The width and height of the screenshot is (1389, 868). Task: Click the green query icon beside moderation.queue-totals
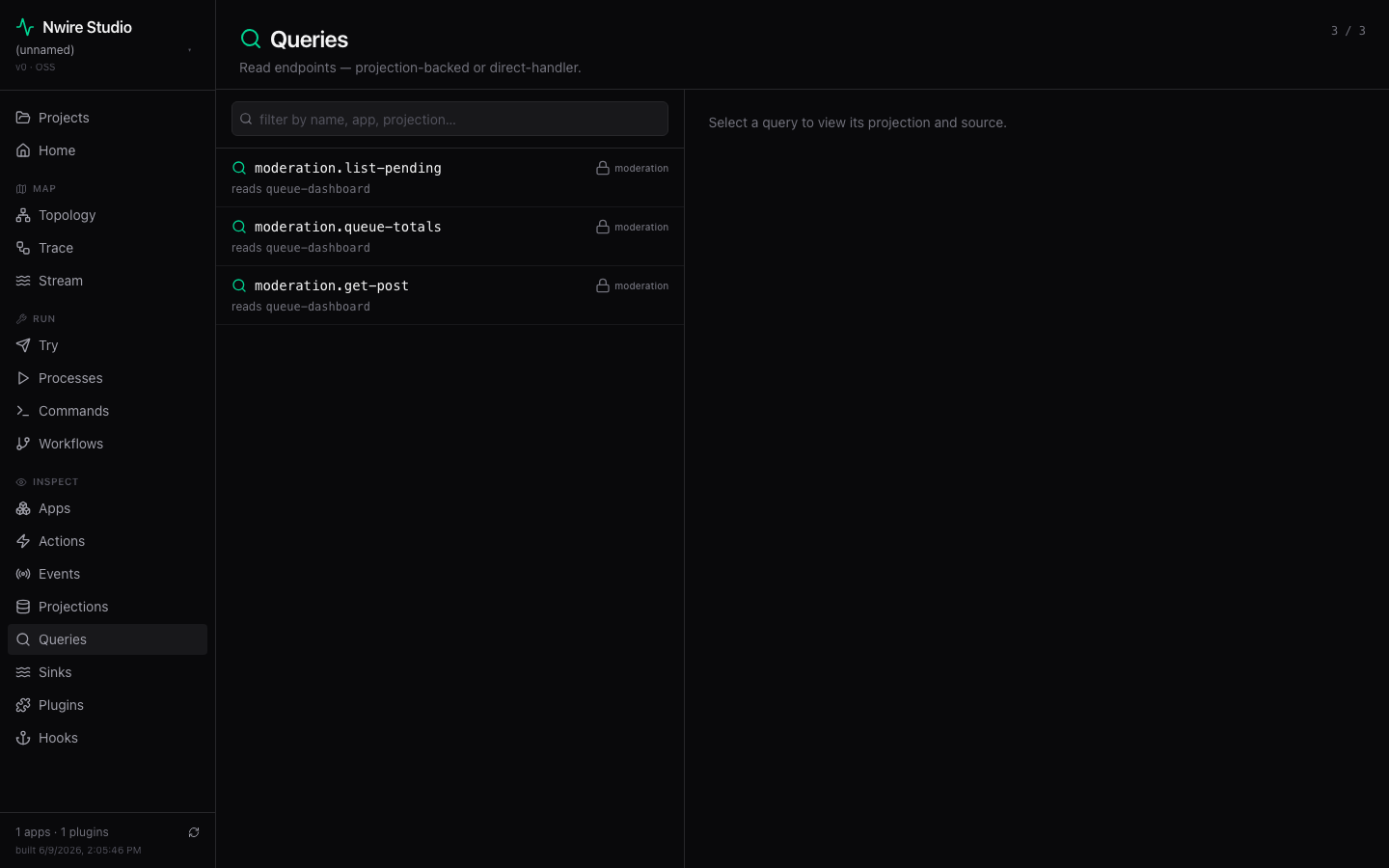pyautogui.click(x=239, y=227)
